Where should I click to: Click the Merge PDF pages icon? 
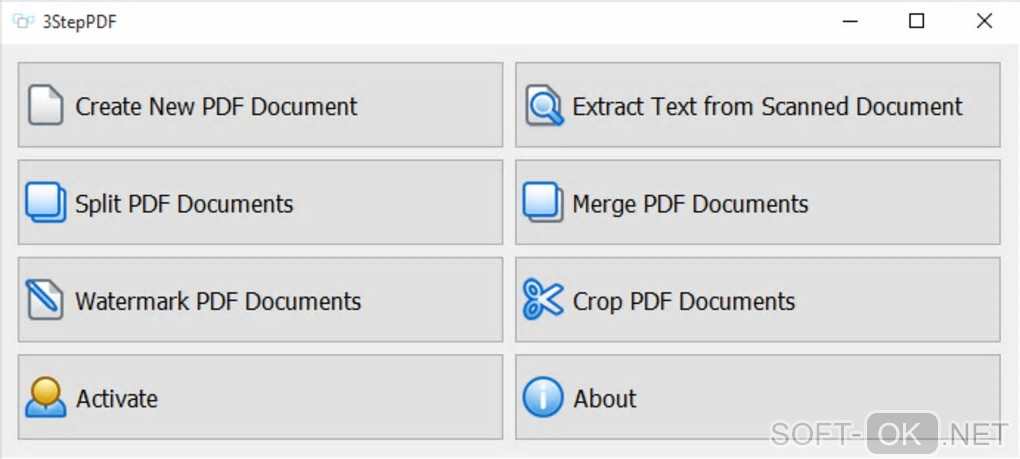pos(543,203)
